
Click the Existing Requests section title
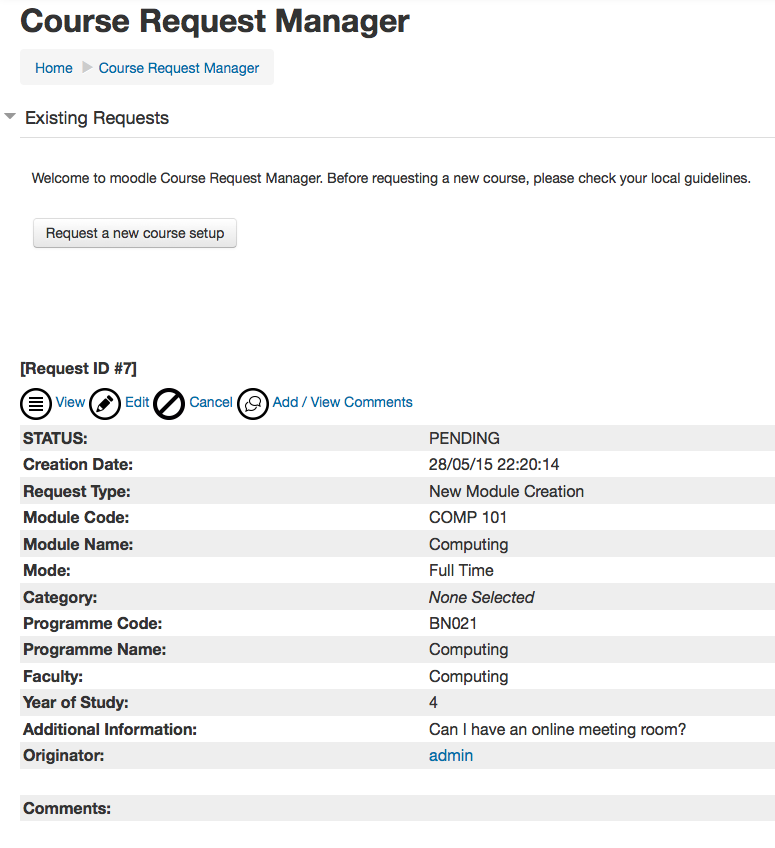coord(97,118)
